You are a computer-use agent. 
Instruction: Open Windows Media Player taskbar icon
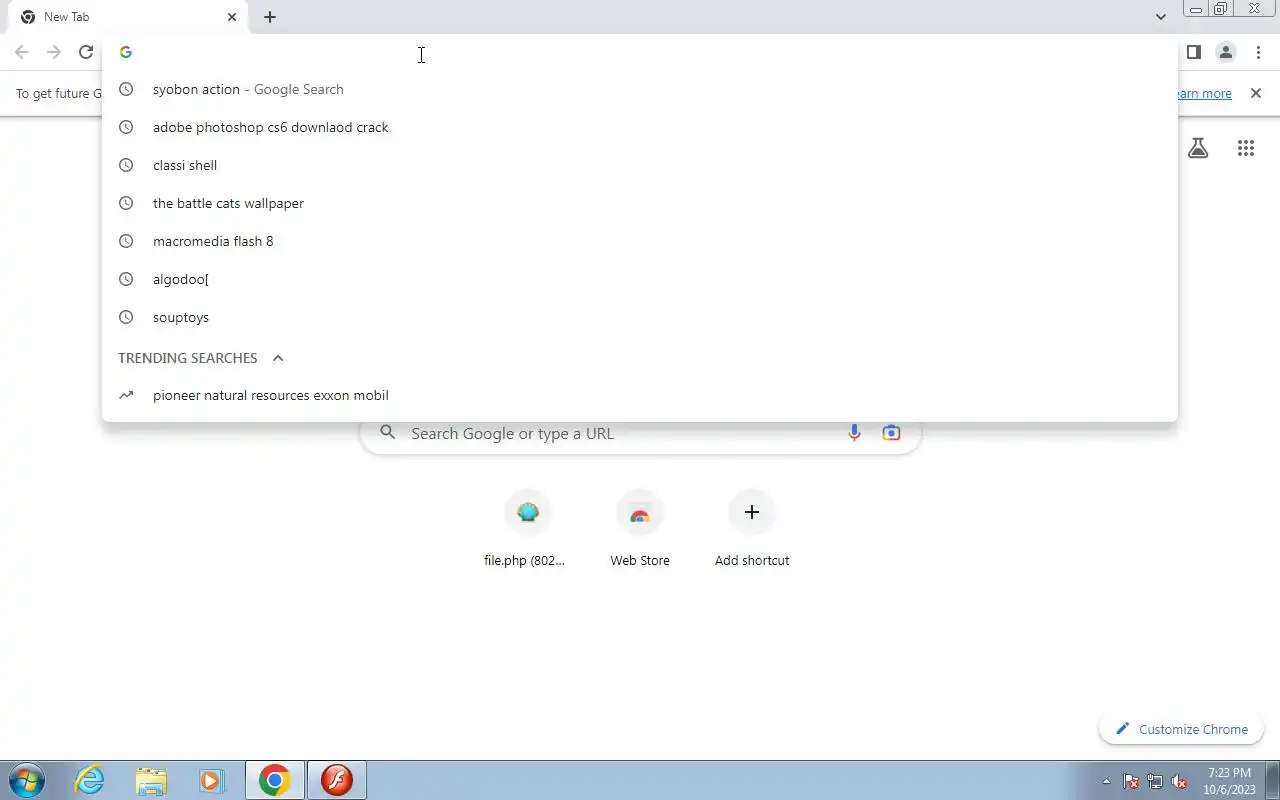point(211,780)
